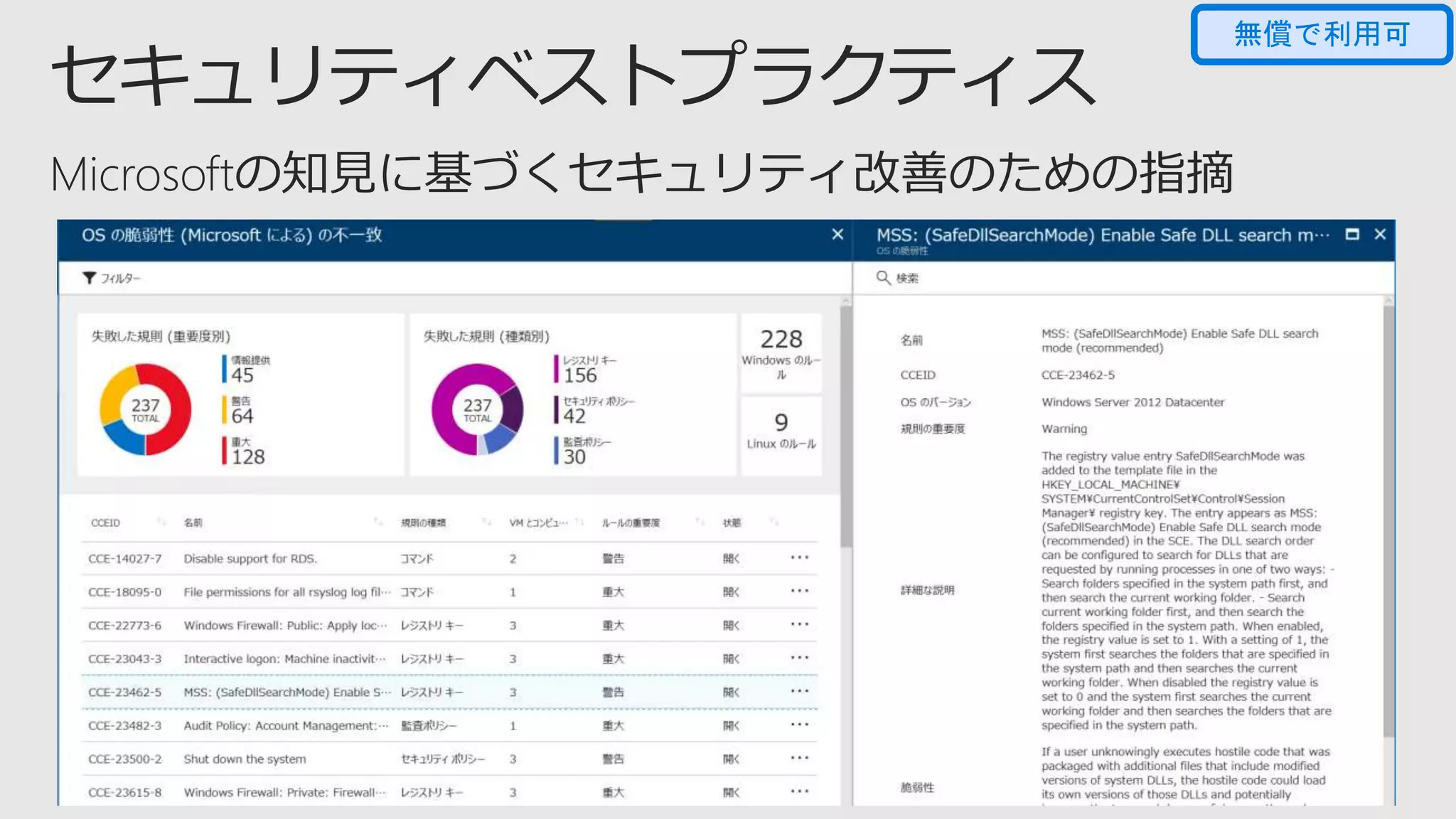
Task: Click the レジストリ キー 156 legend entry
Action: click(x=586, y=370)
